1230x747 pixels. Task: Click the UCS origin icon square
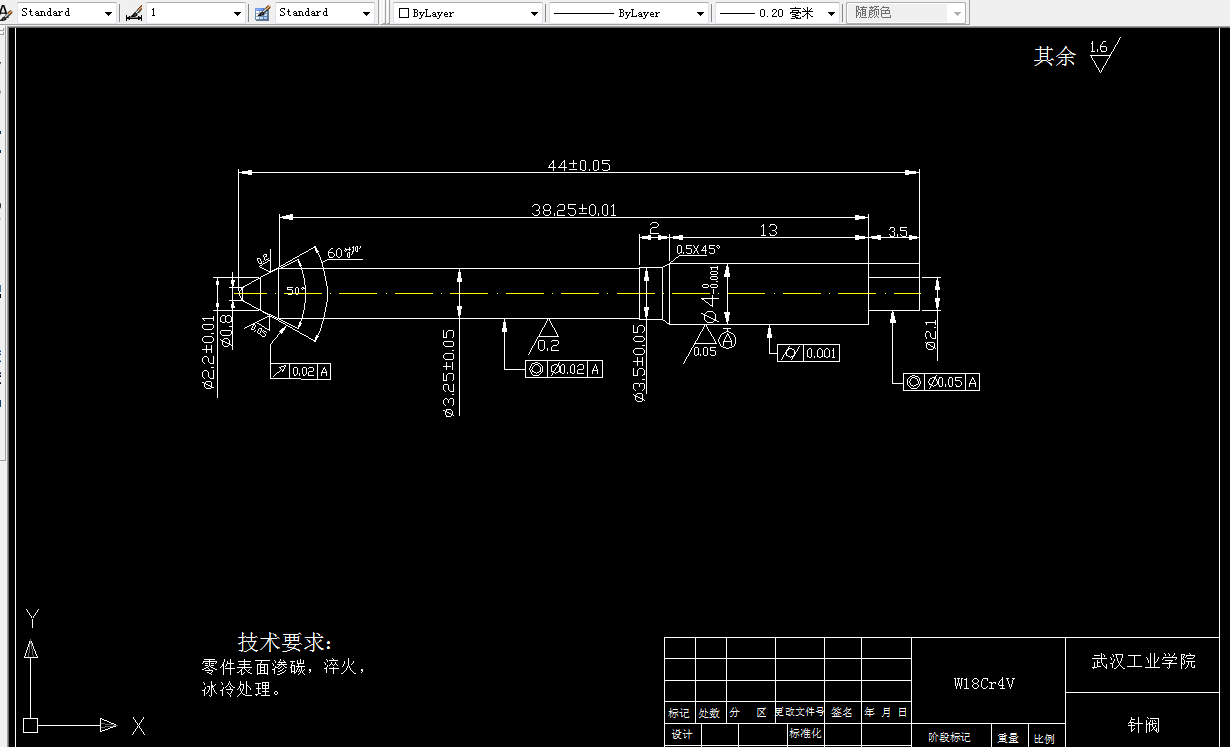(30, 724)
